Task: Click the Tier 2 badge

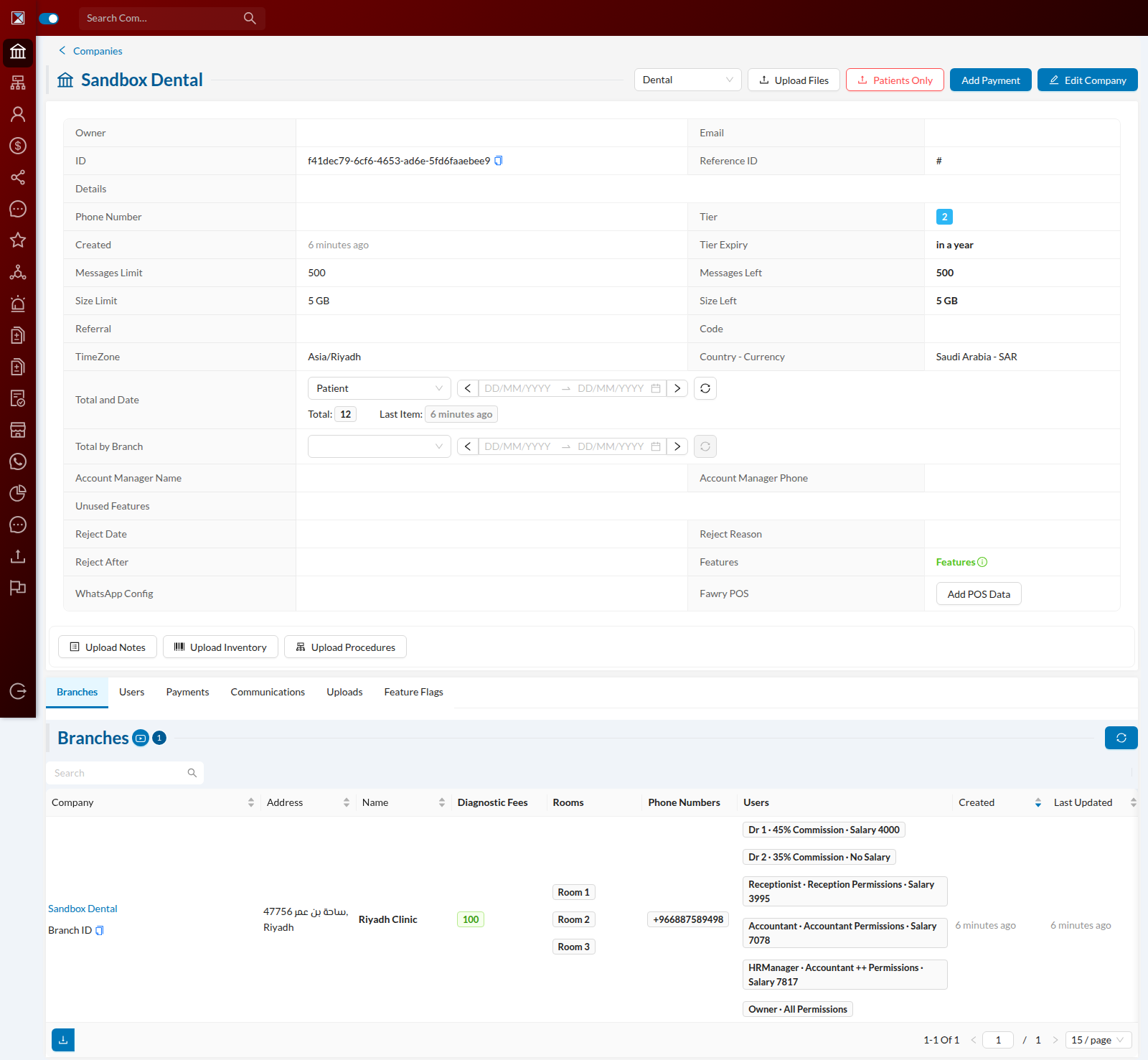Action: point(944,217)
